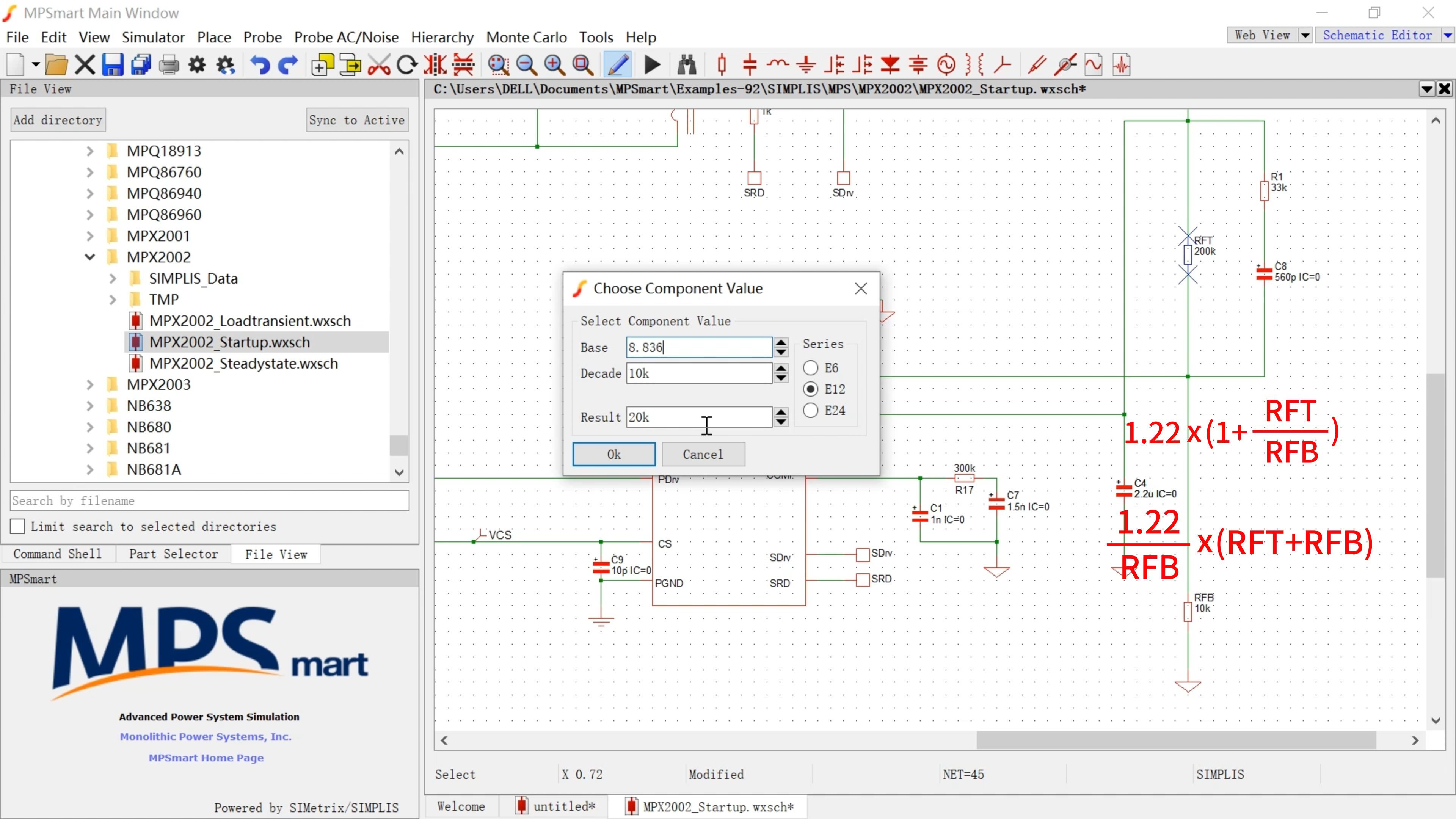Click the Place ground symbol icon

pyautogui.click(x=806, y=65)
